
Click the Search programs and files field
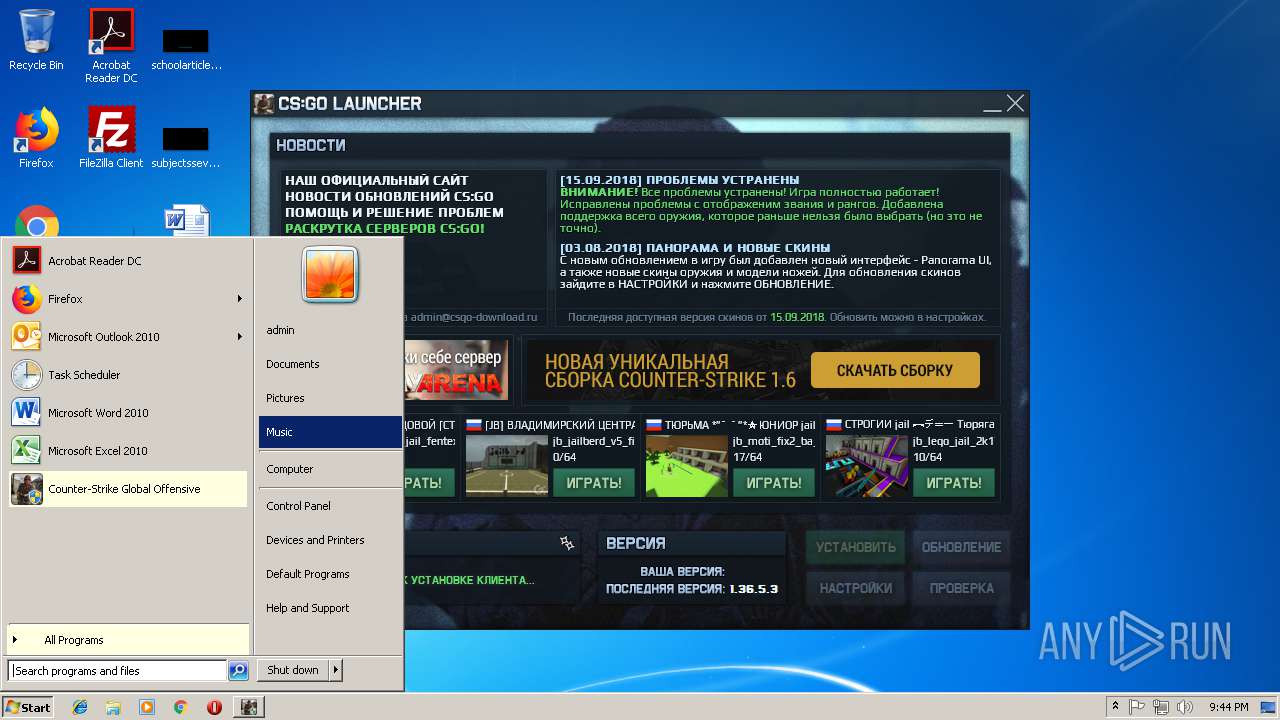[117, 671]
